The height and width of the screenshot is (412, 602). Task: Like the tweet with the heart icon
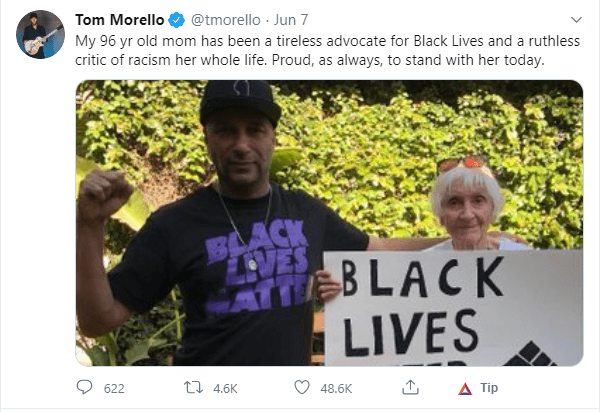click(x=302, y=387)
